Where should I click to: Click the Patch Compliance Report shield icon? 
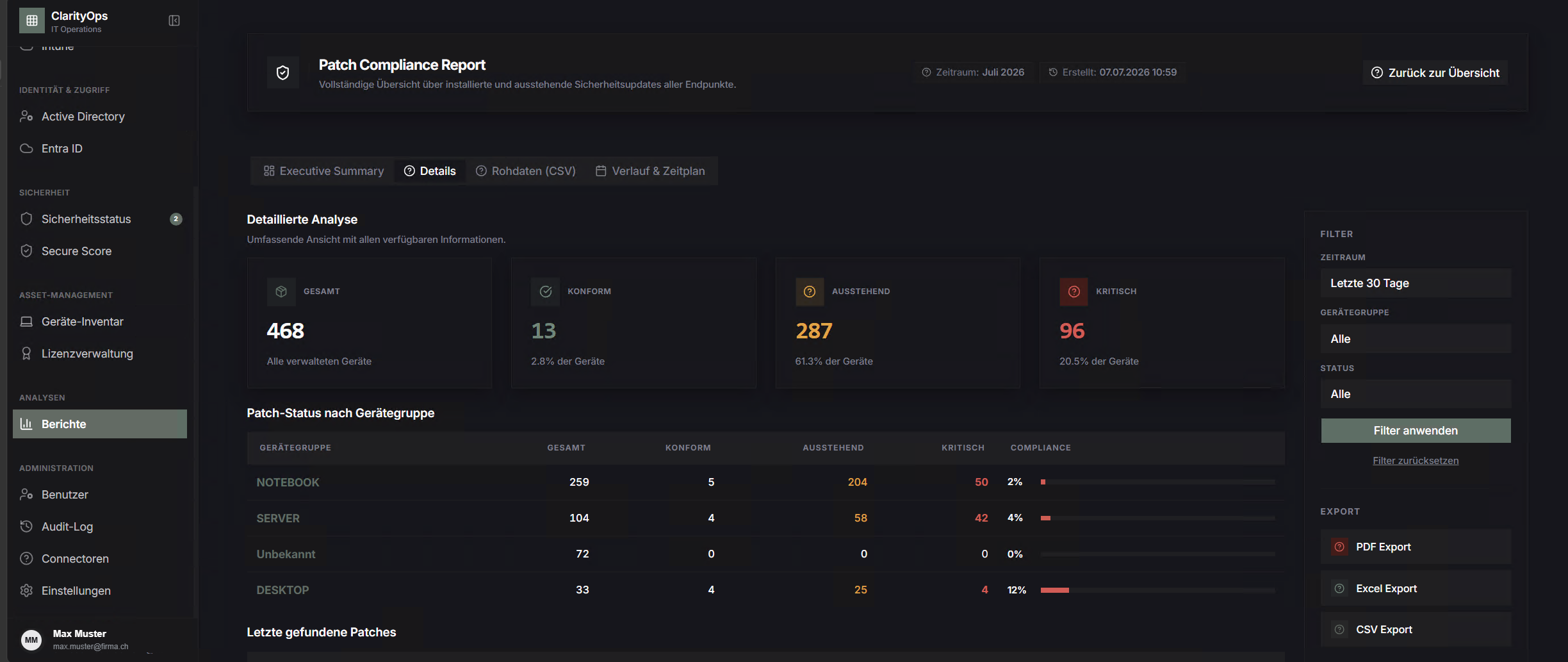coord(282,72)
